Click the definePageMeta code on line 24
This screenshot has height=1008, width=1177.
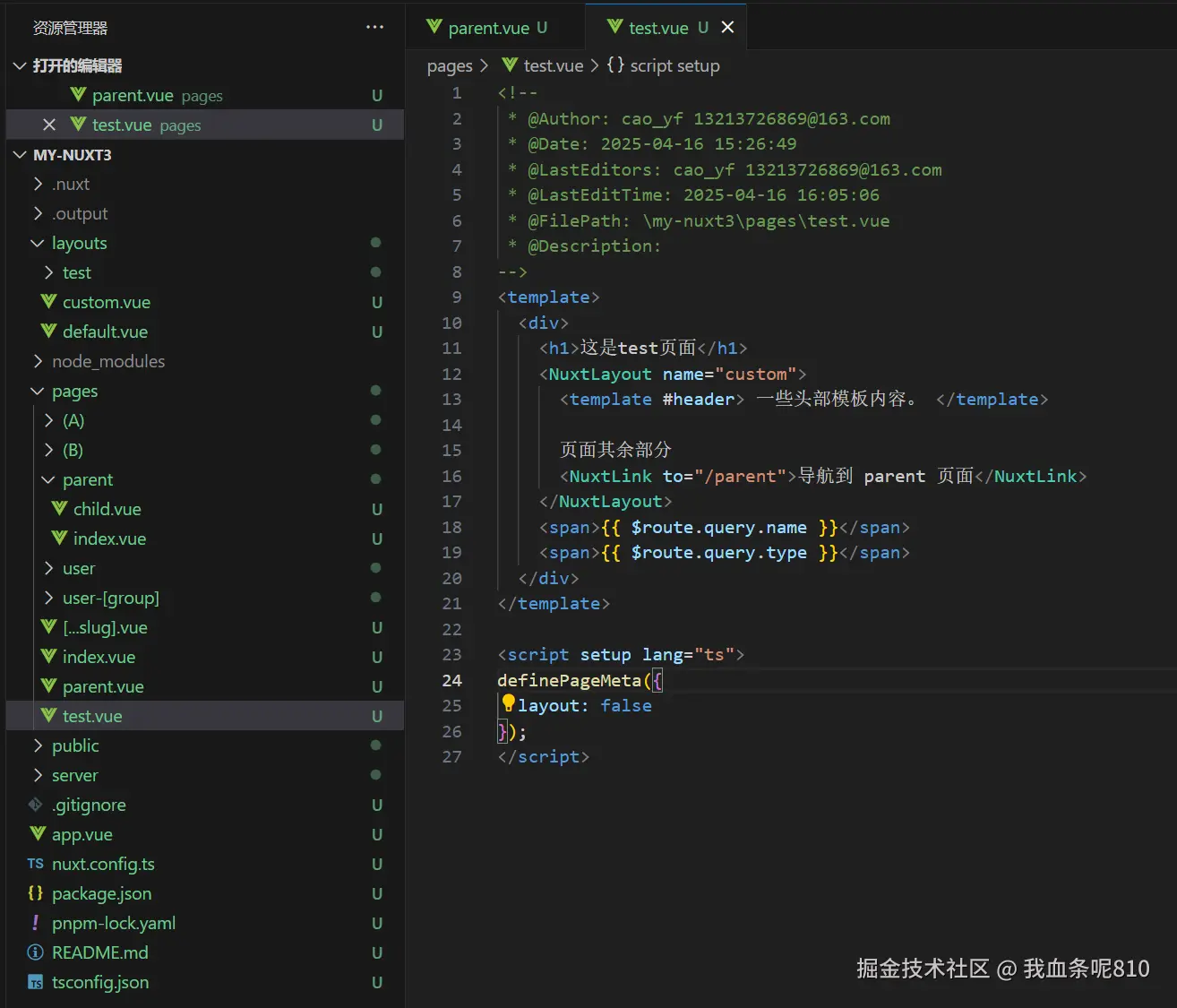tap(580, 680)
